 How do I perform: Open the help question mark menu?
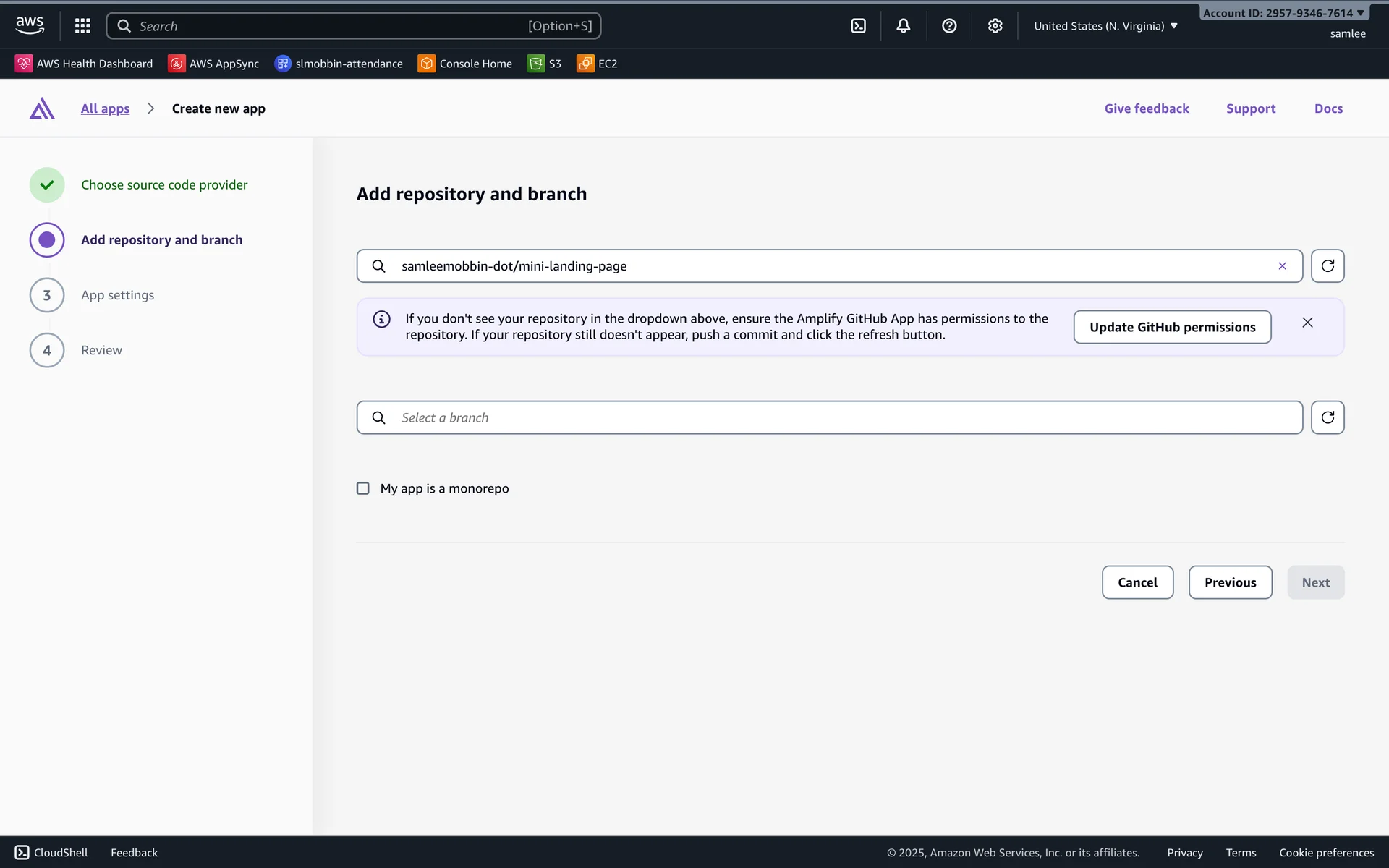pos(949,26)
